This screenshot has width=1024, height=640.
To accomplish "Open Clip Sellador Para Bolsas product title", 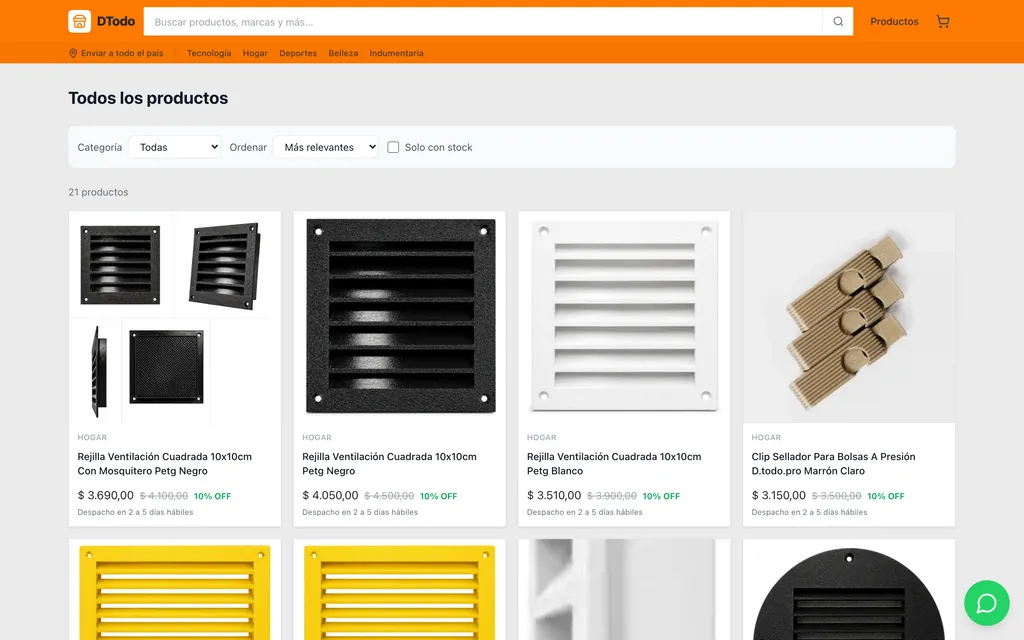I will pos(833,464).
